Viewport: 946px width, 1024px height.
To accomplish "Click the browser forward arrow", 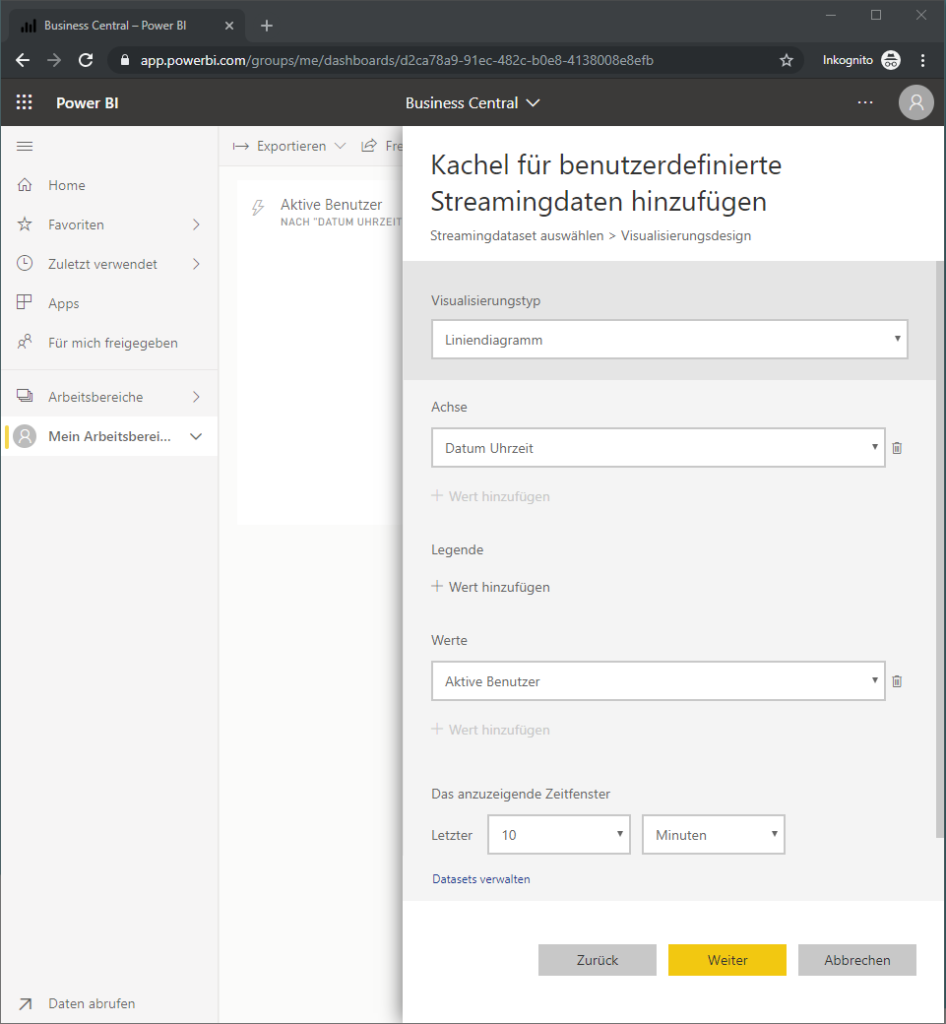I will point(54,60).
